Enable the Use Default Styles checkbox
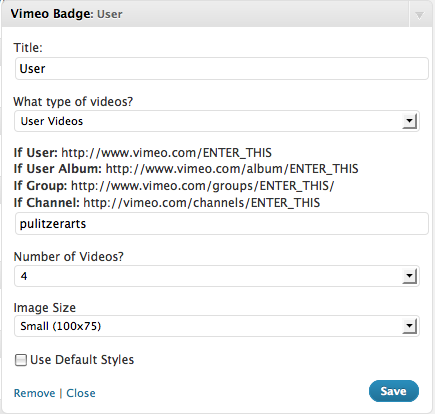 pos(21,360)
